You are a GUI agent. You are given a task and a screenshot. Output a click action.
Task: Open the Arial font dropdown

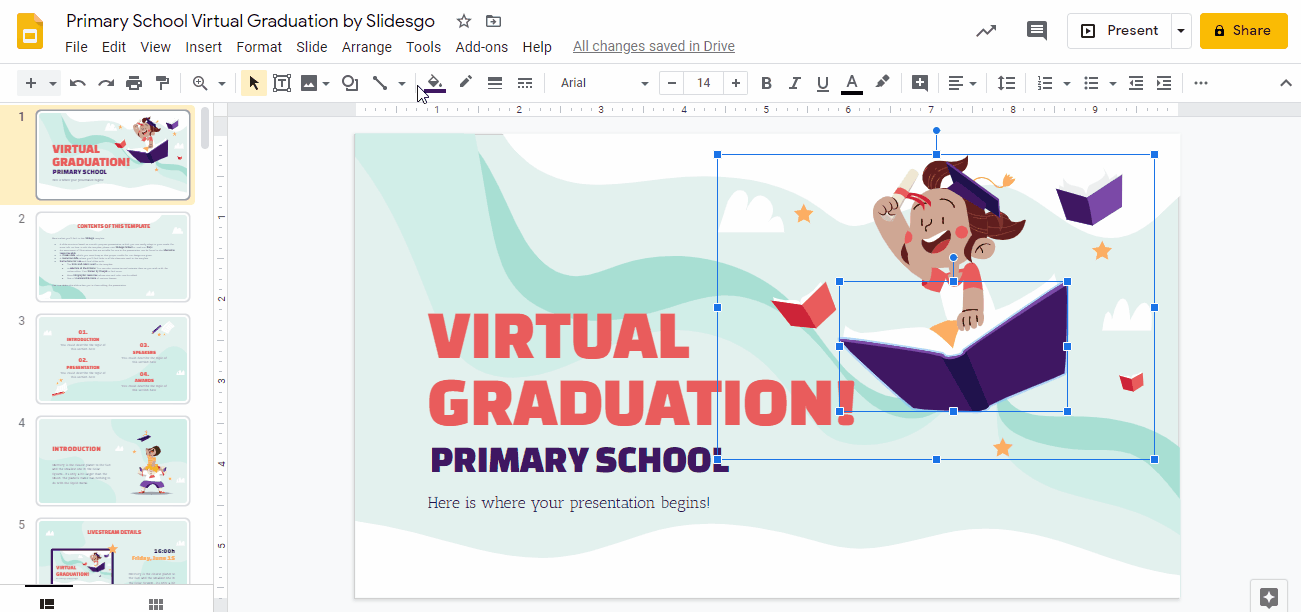click(x=600, y=83)
